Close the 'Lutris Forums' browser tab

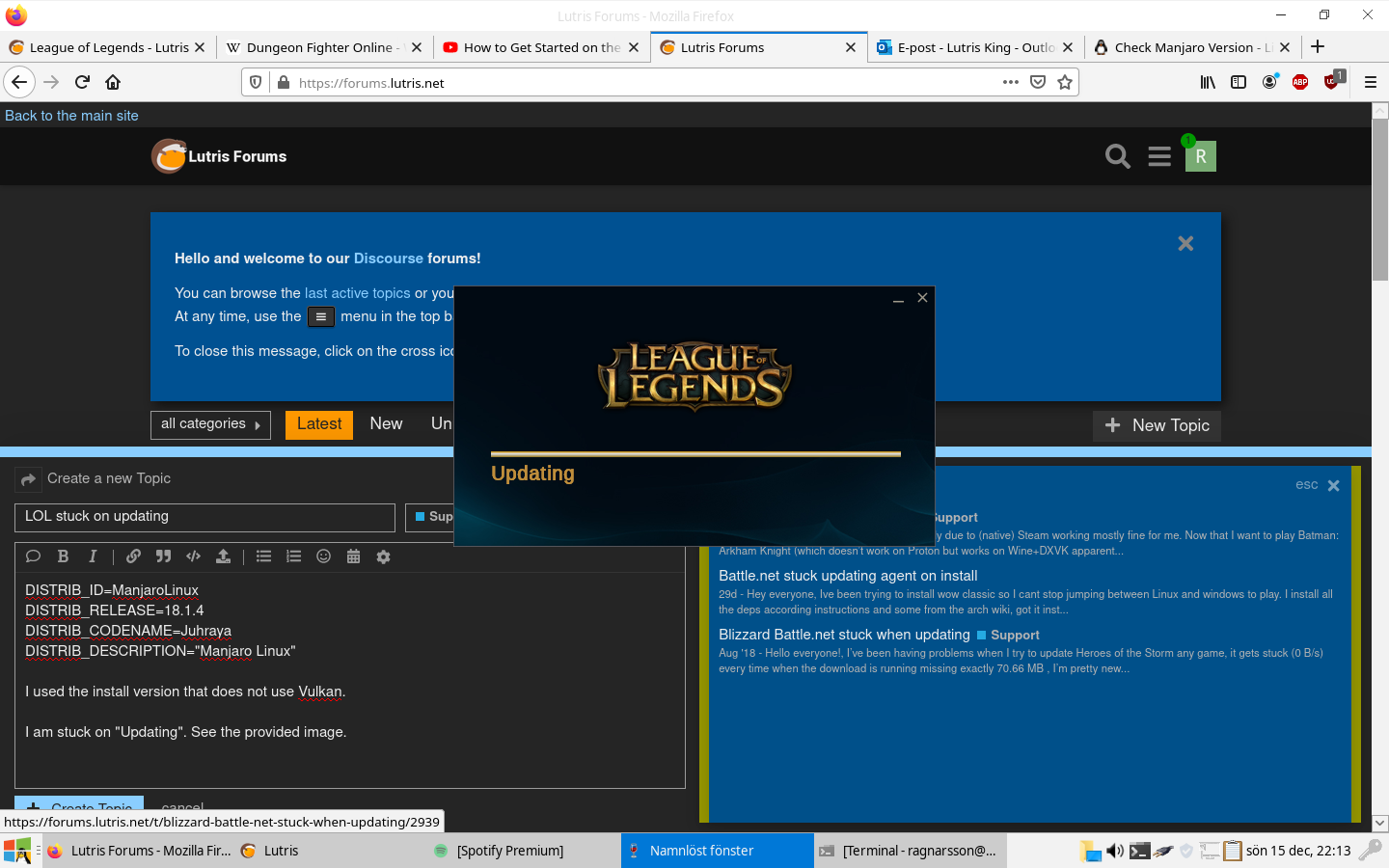pos(851,47)
